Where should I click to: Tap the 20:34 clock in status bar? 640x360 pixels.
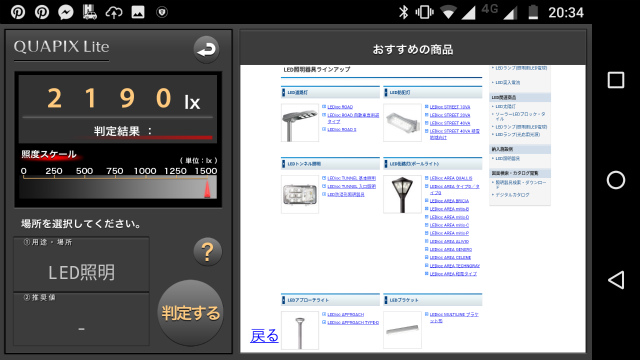[566, 13]
